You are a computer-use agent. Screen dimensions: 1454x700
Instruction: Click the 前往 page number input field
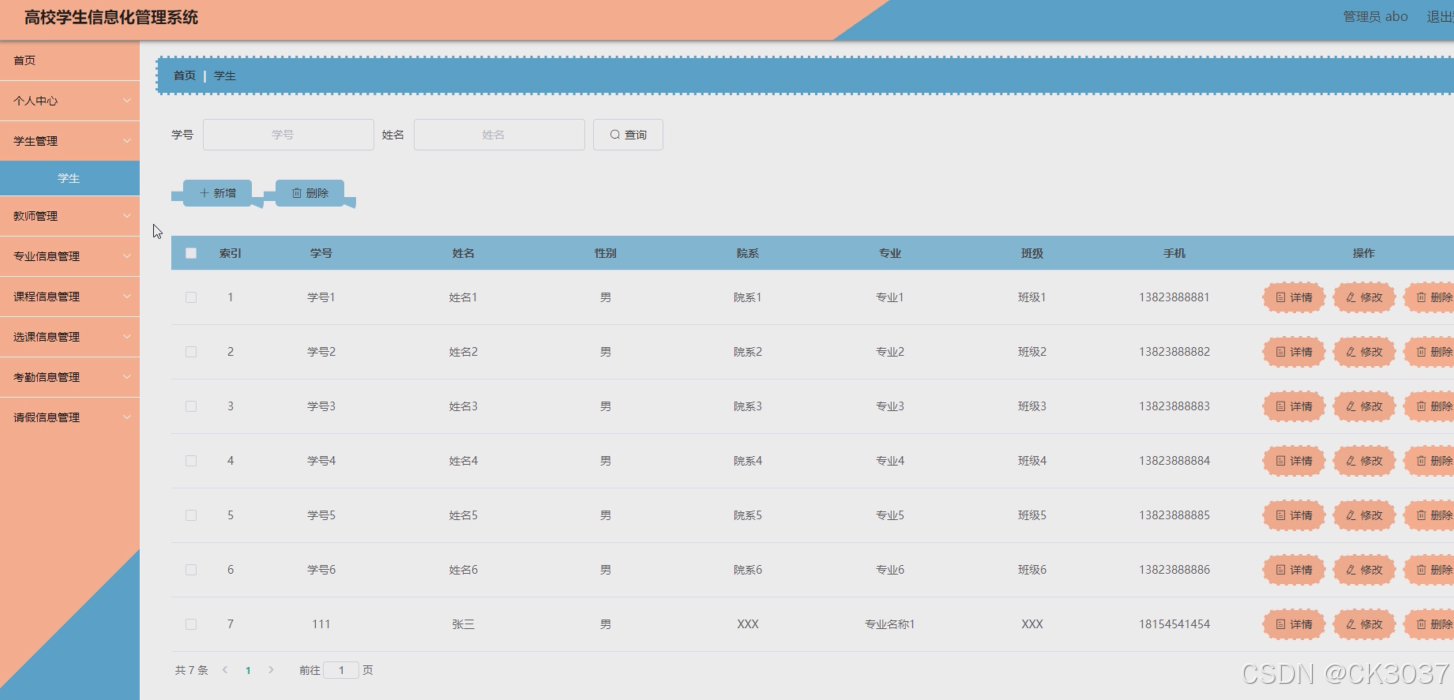pyautogui.click(x=340, y=670)
